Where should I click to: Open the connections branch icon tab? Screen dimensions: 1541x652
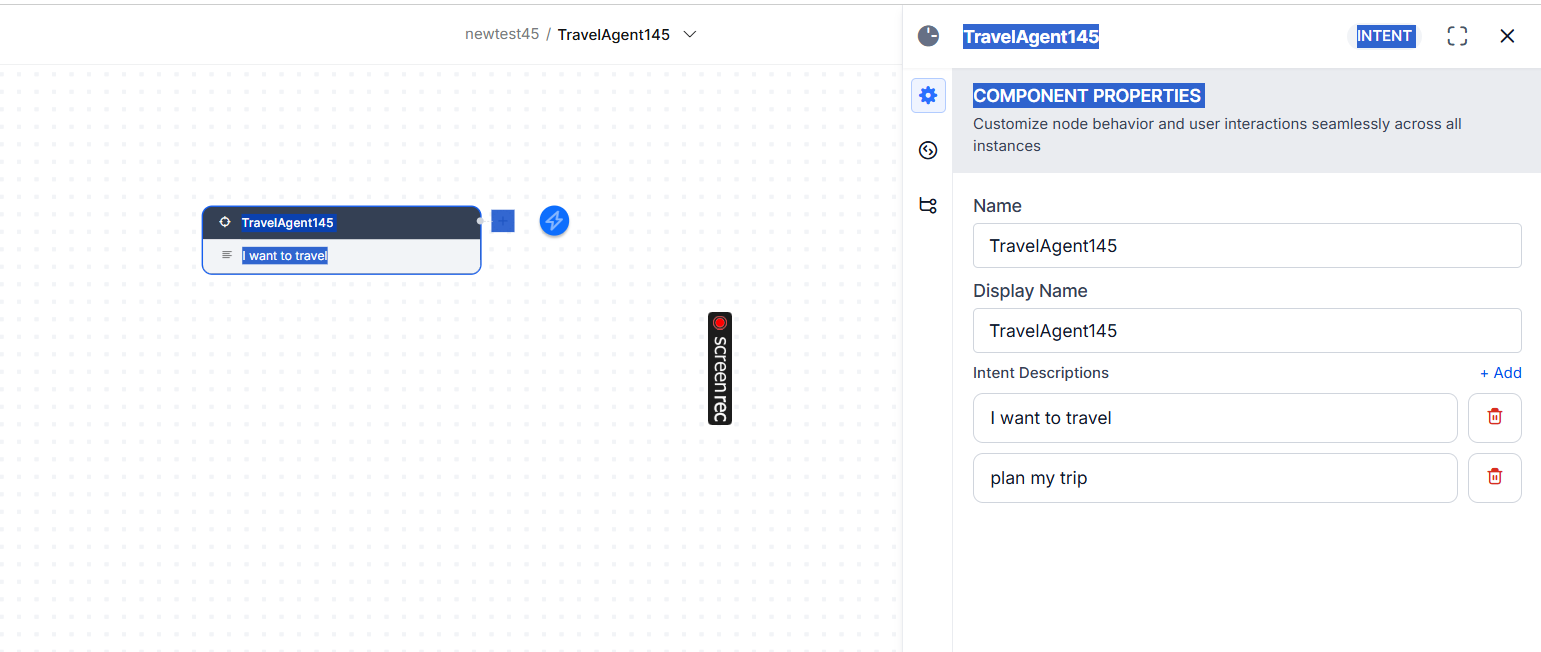click(928, 205)
